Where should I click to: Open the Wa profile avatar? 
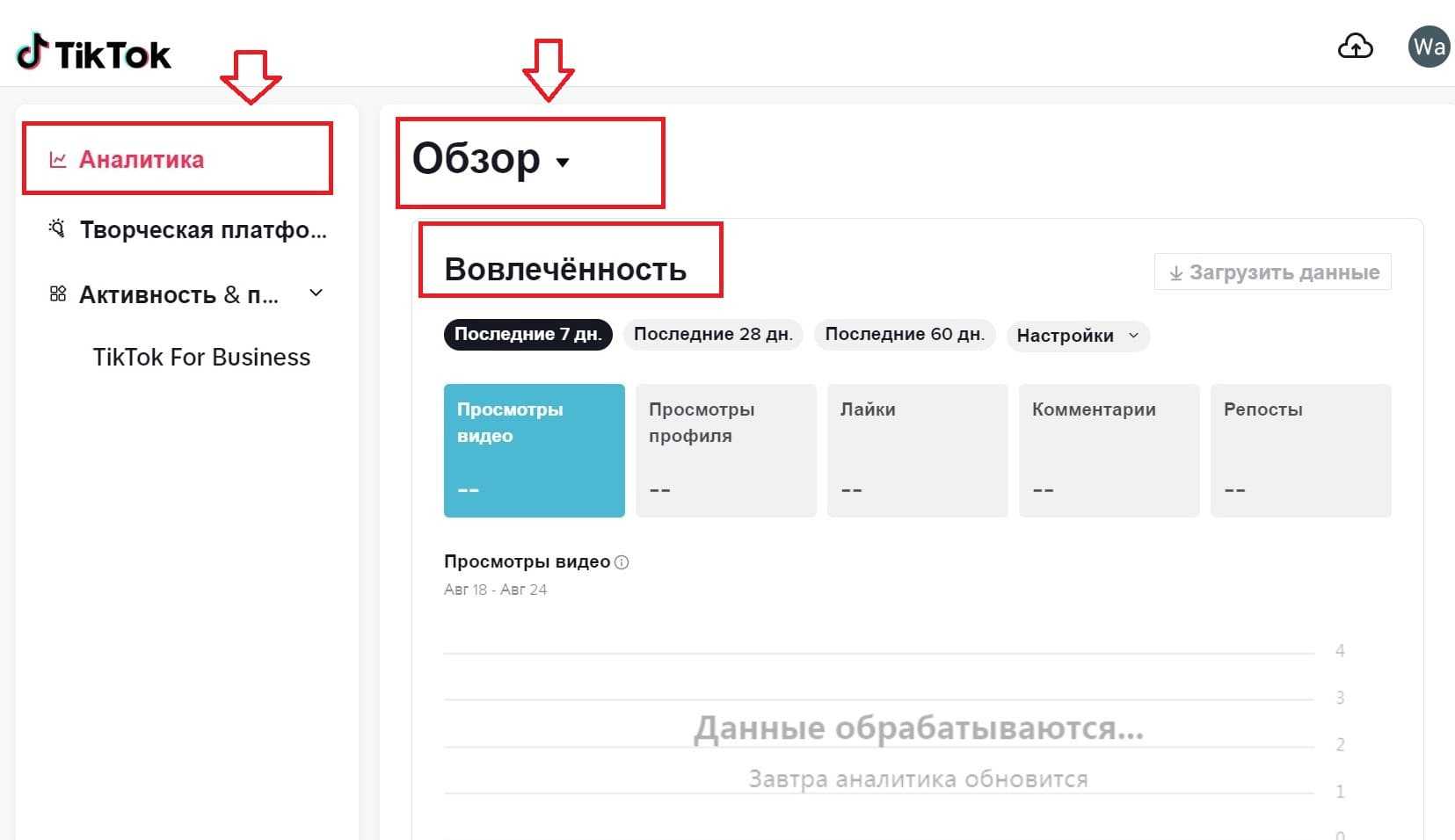[x=1430, y=47]
